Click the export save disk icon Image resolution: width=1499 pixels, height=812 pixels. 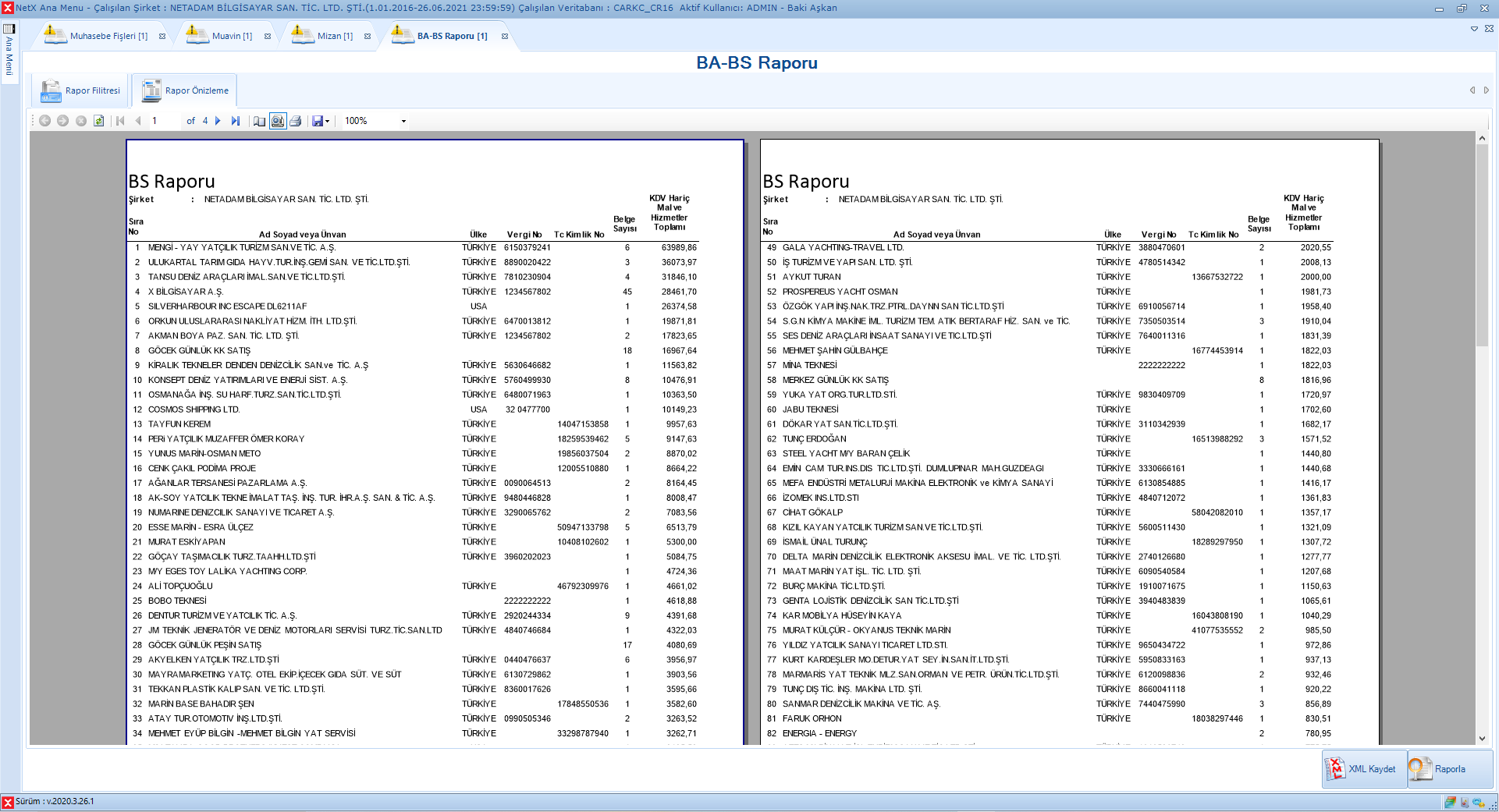click(x=317, y=121)
